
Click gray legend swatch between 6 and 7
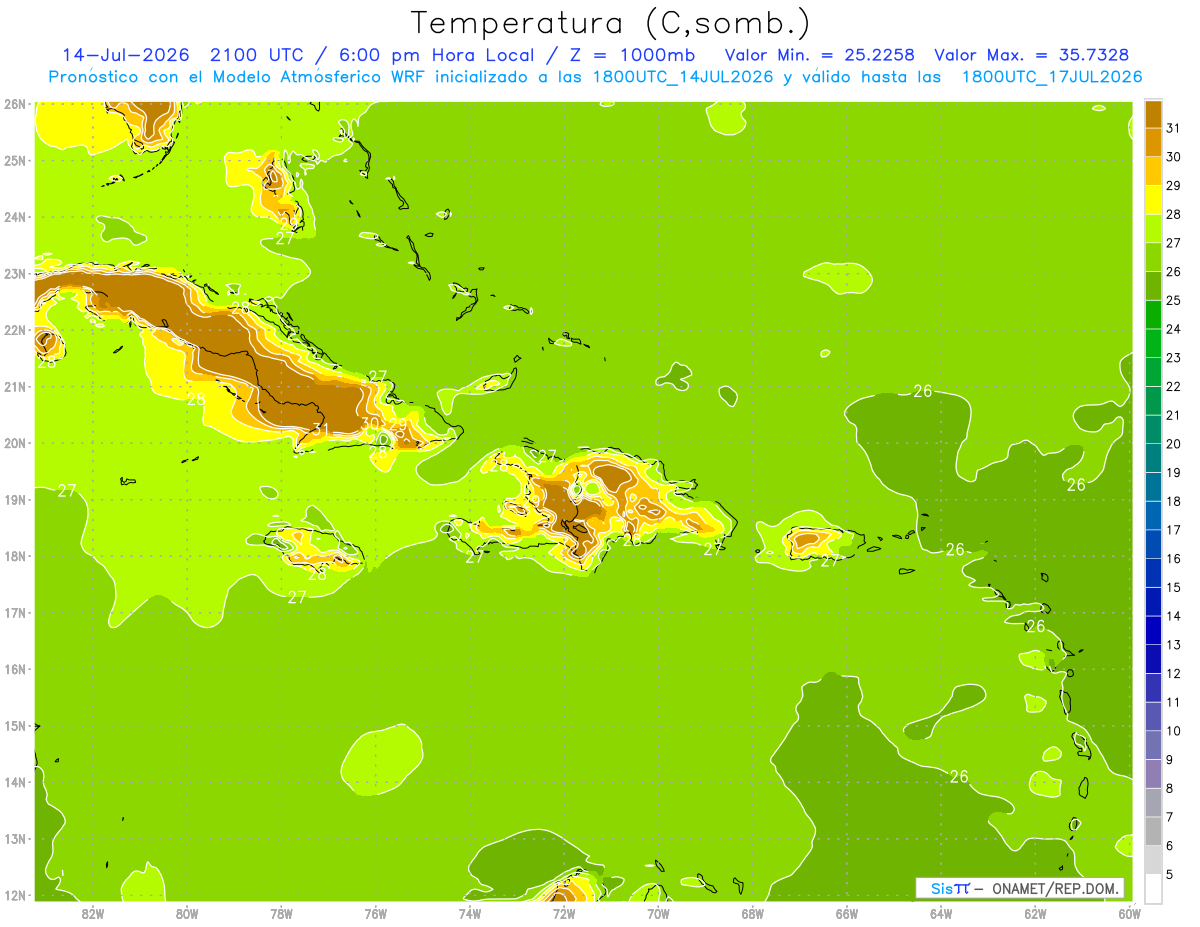point(1153,831)
